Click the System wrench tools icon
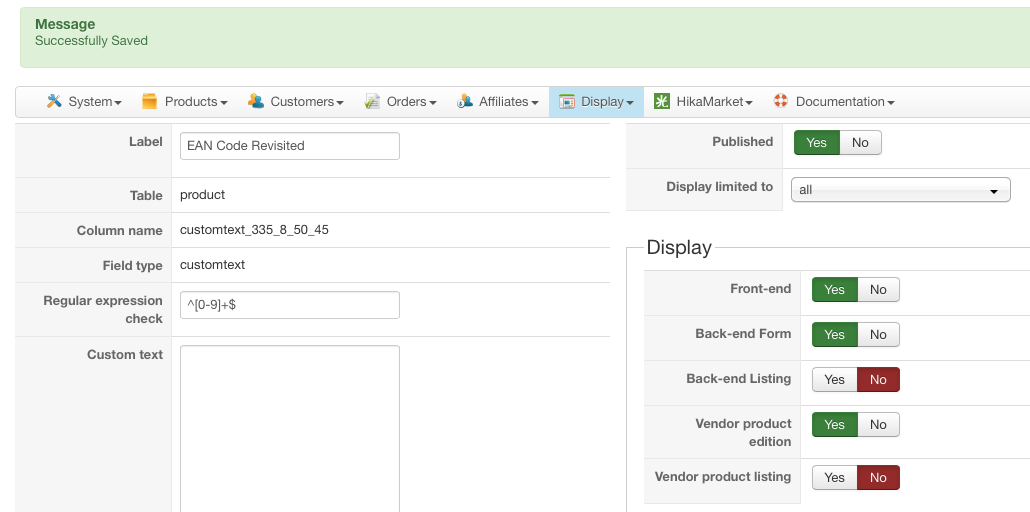 pyautogui.click(x=54, y=101)
